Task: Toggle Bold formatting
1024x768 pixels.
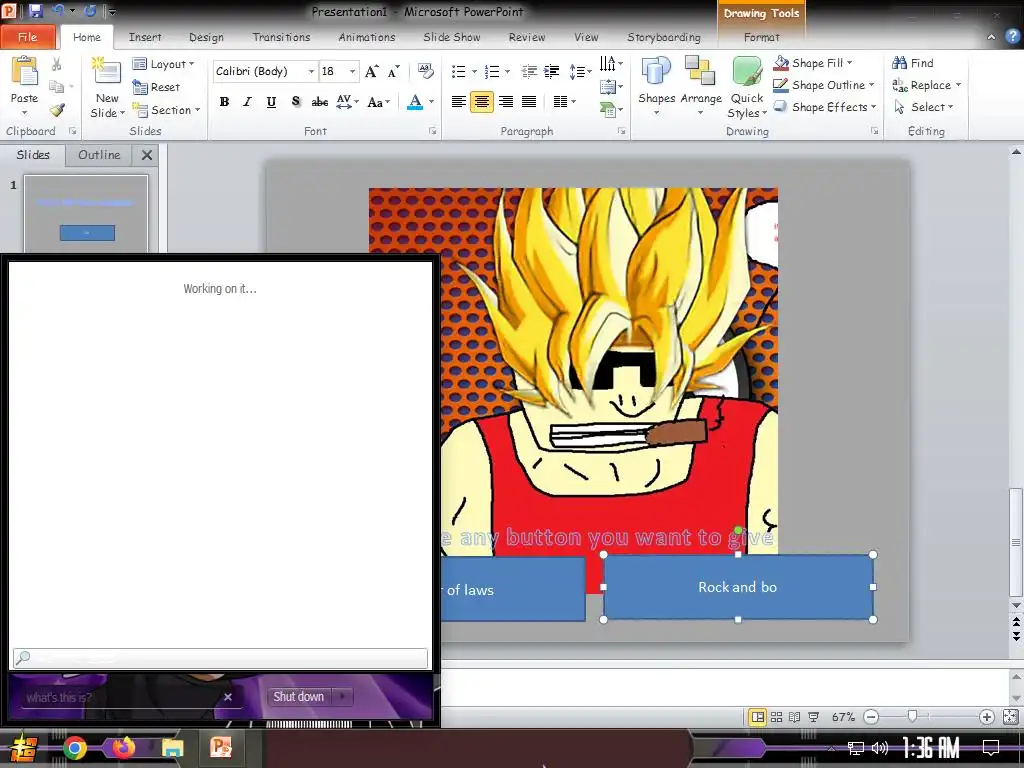Action: click(224, 102)
